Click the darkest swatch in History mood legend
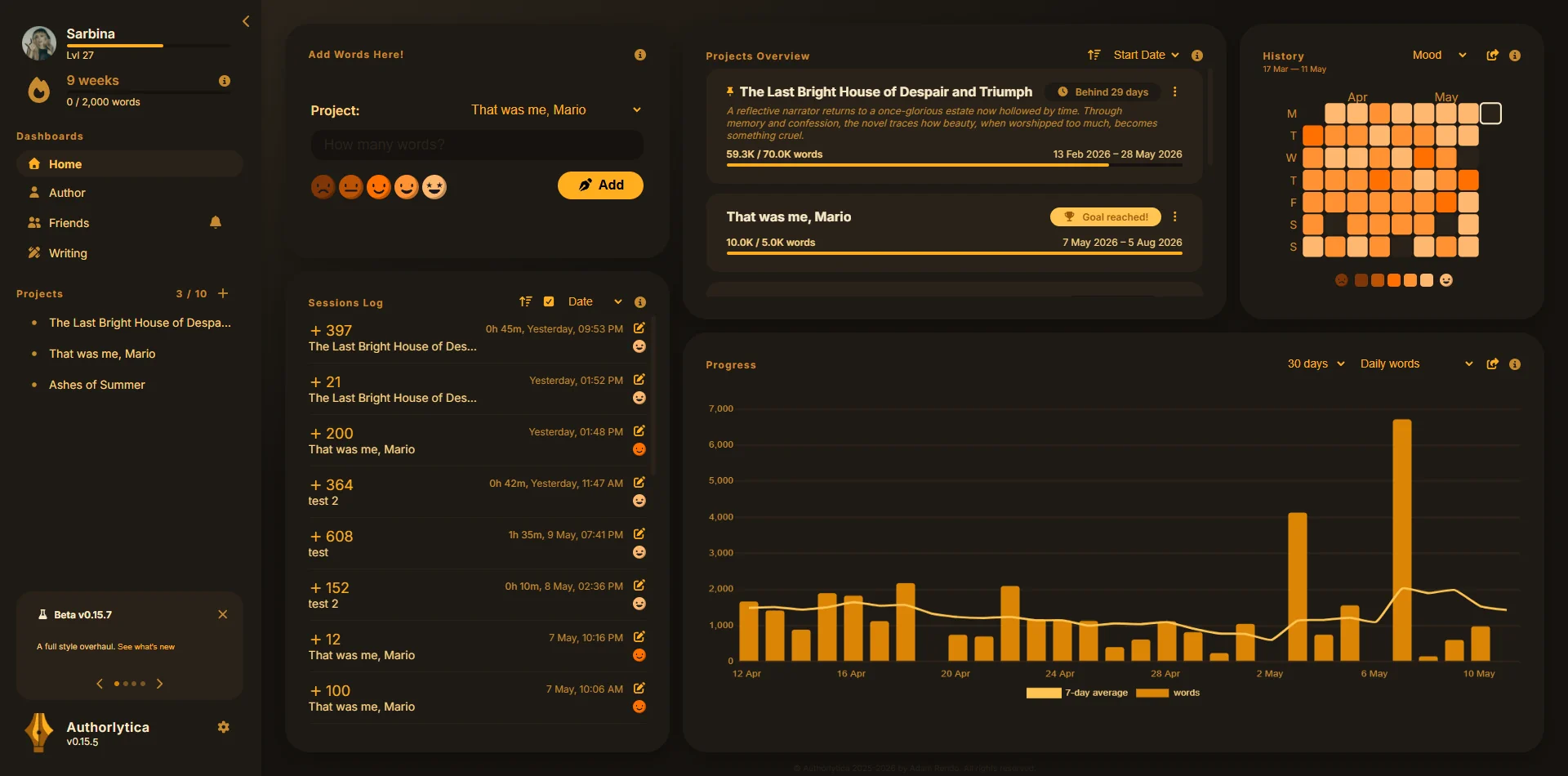 pyautogui.click(x=1361, y=280)
